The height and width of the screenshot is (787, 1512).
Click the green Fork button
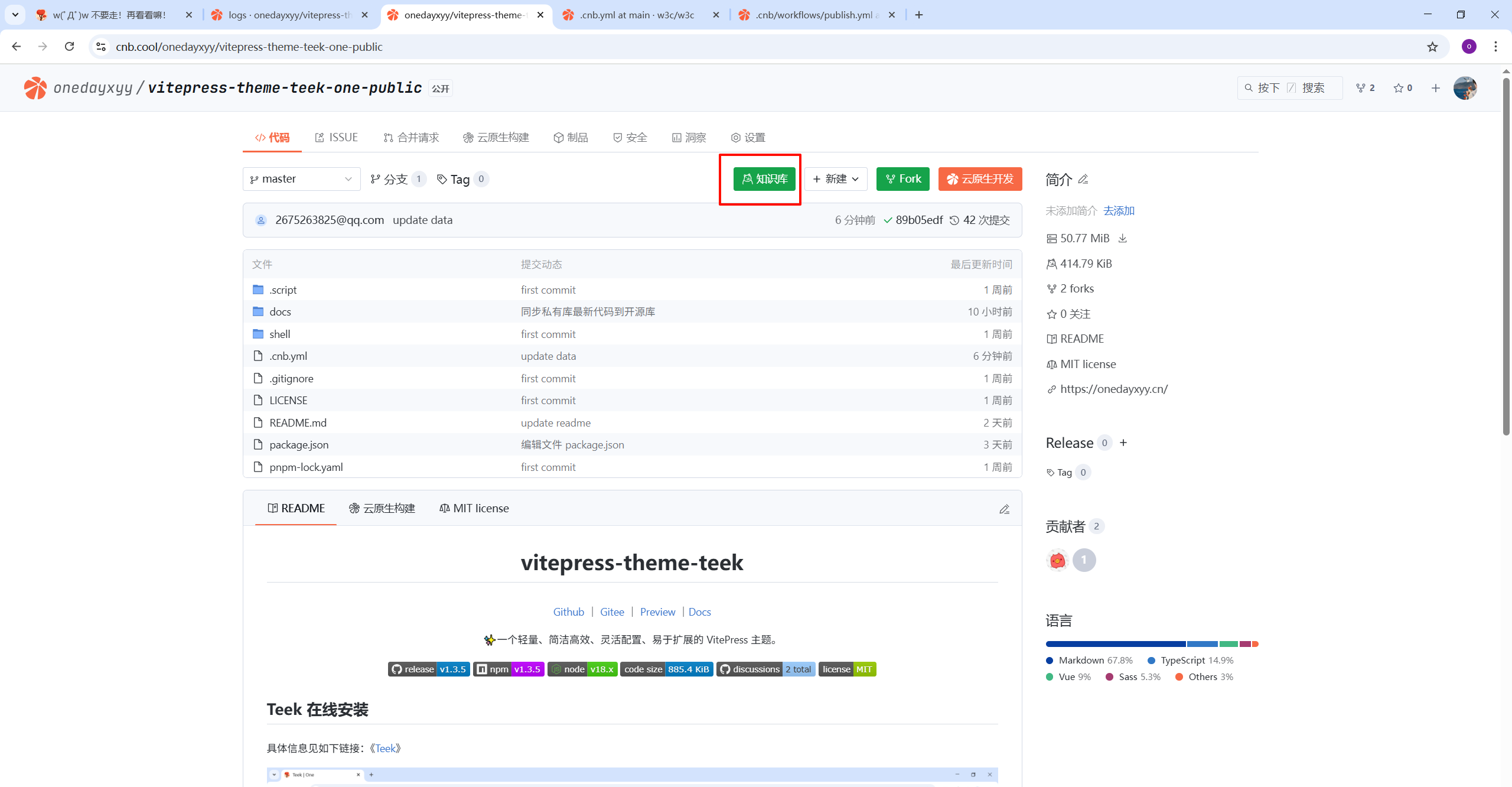click(903, 179)
